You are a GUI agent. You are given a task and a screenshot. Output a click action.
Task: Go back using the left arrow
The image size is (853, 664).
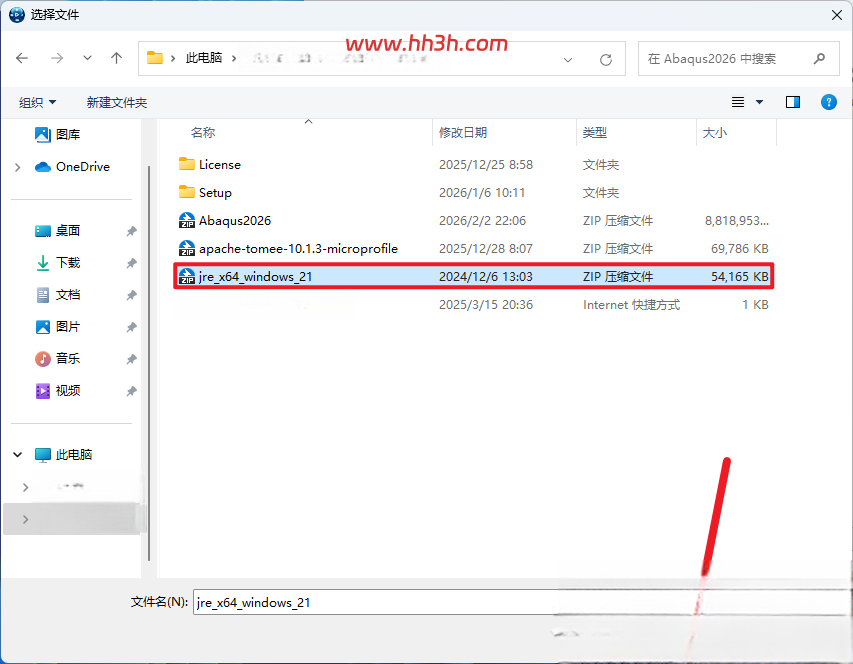[22, 58]
